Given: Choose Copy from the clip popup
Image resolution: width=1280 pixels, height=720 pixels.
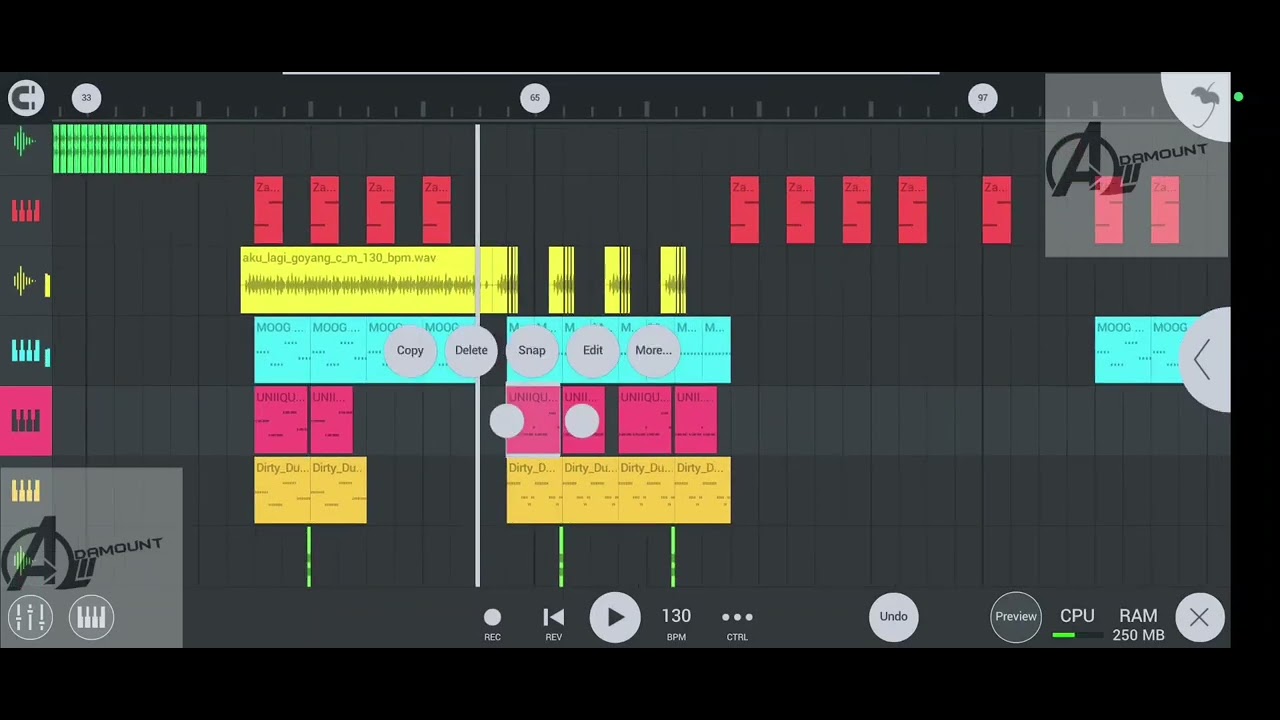Looking at the screenshot, I should click(410, 350).
